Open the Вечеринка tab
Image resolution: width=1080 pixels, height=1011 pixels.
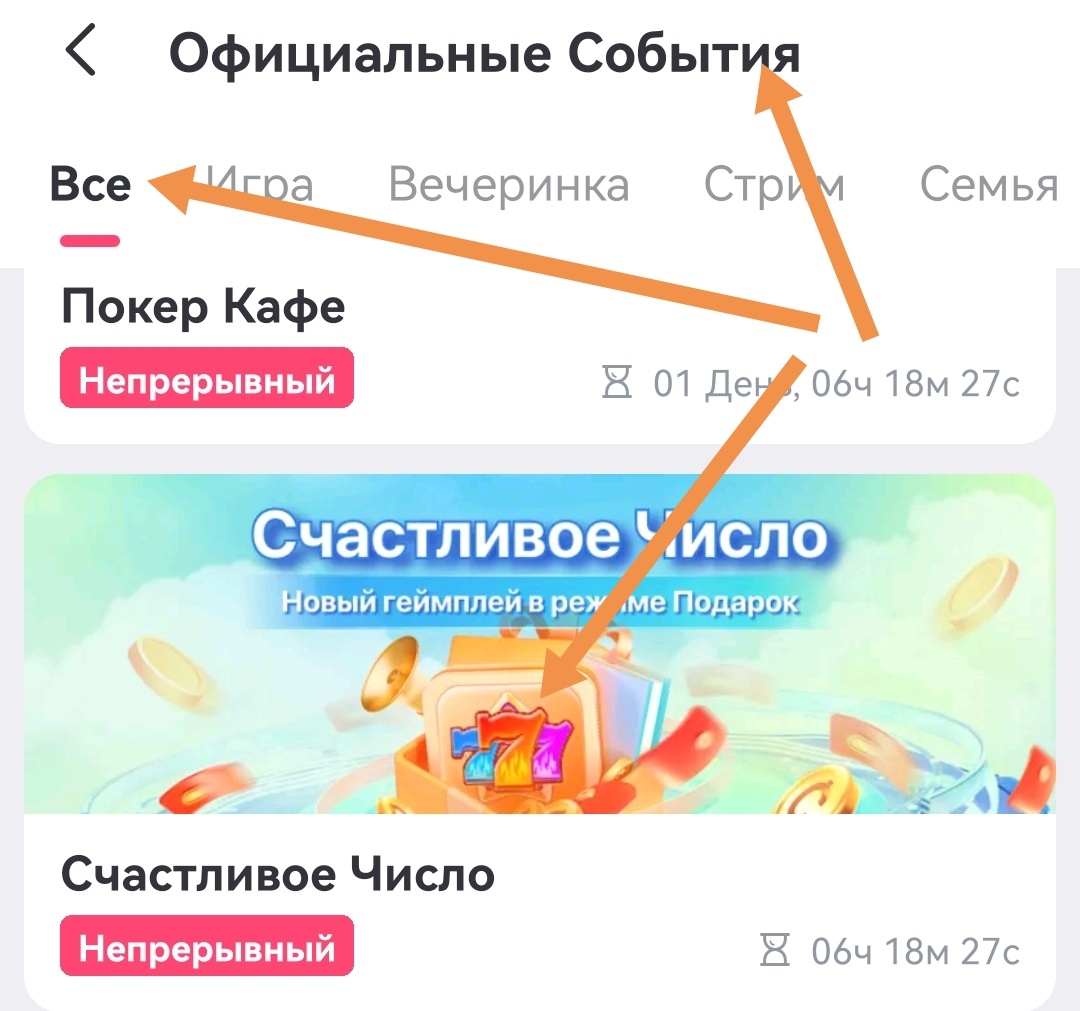[x=509, y=185]
